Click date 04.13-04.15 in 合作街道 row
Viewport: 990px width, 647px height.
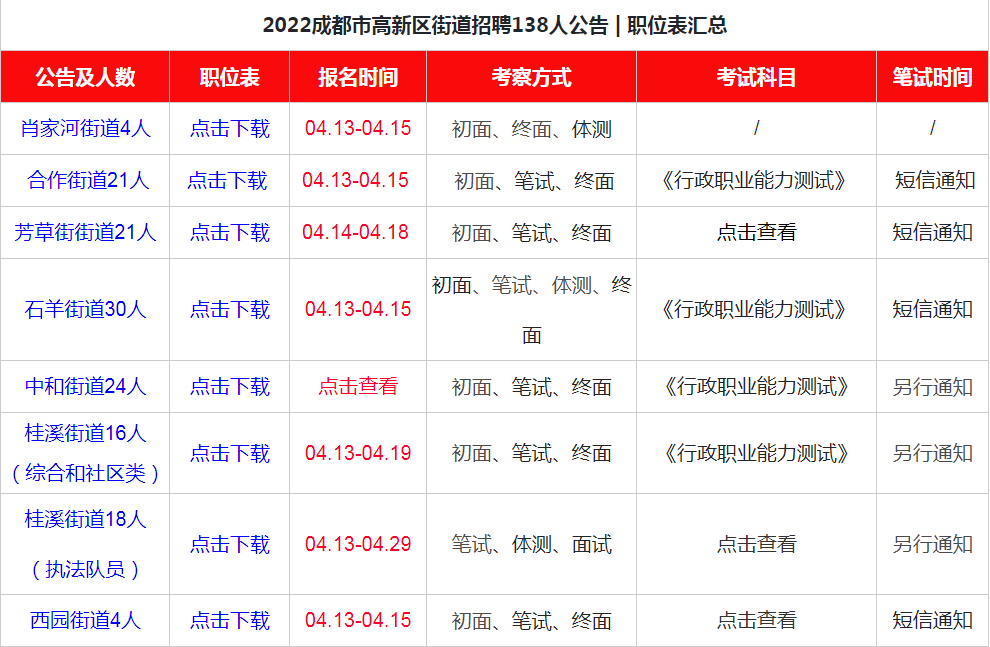coord(355,180)
